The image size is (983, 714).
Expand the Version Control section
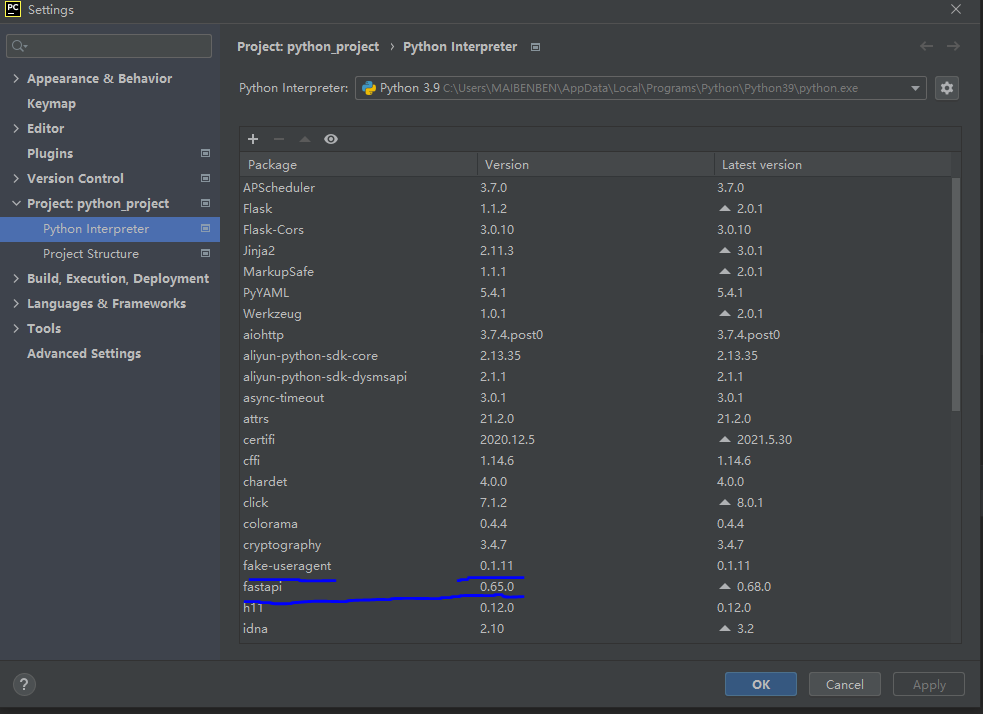click(16, 178)
